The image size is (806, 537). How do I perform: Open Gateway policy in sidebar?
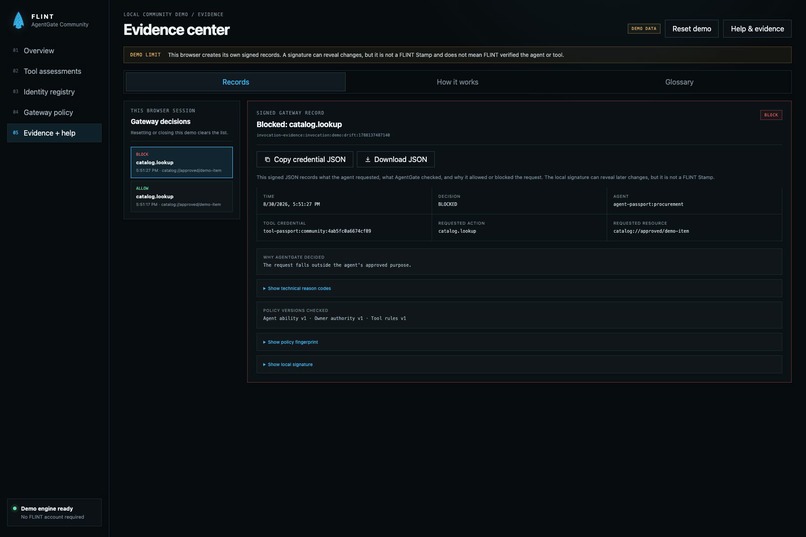[54, 113]
